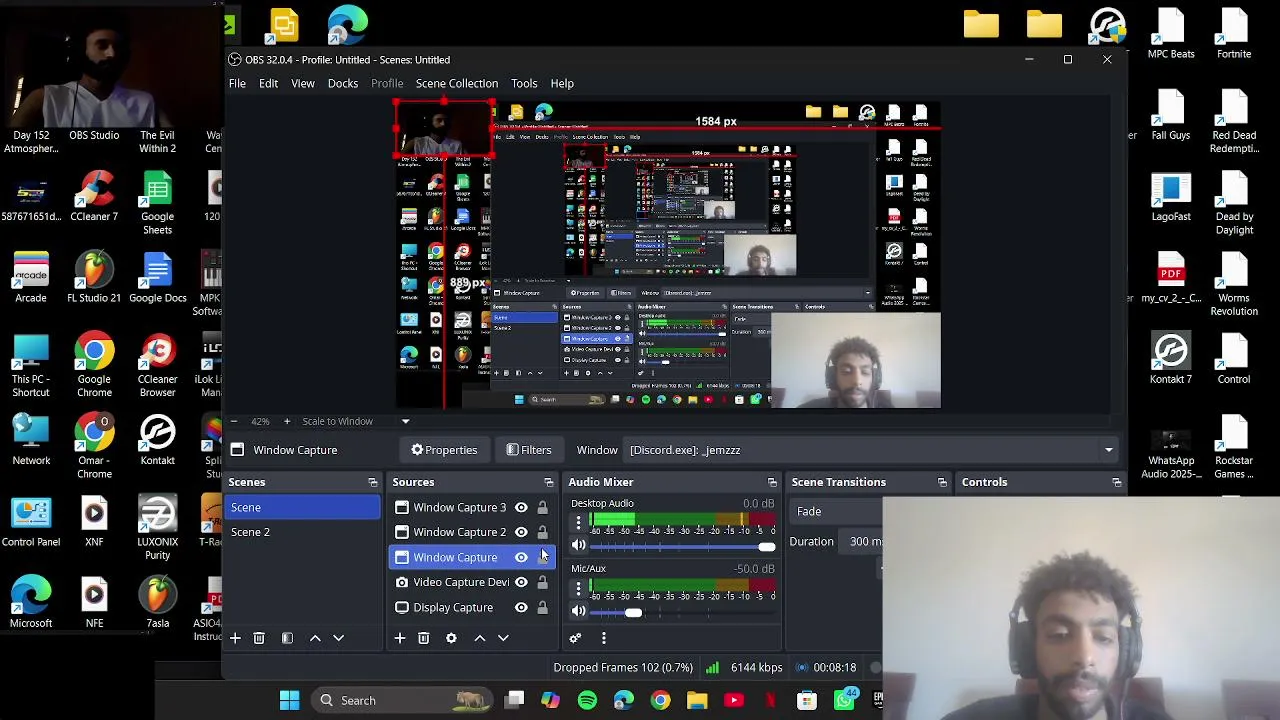Click the taskbar Search box
The image size is (1280, 720).
click(x=402, y=700)
